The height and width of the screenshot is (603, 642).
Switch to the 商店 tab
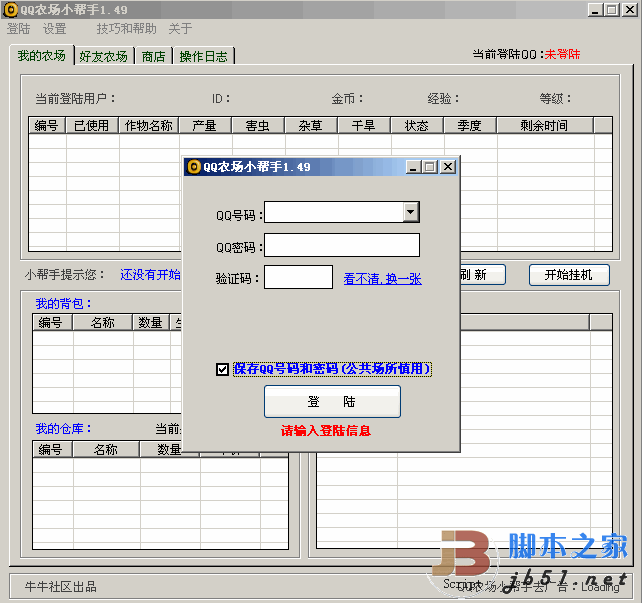point(154,56)
